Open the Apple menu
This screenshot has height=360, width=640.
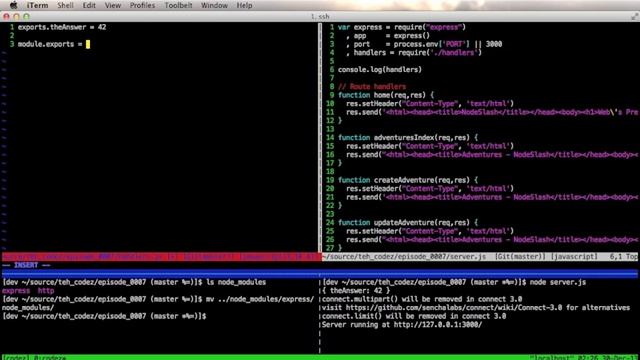pos(13,5)
